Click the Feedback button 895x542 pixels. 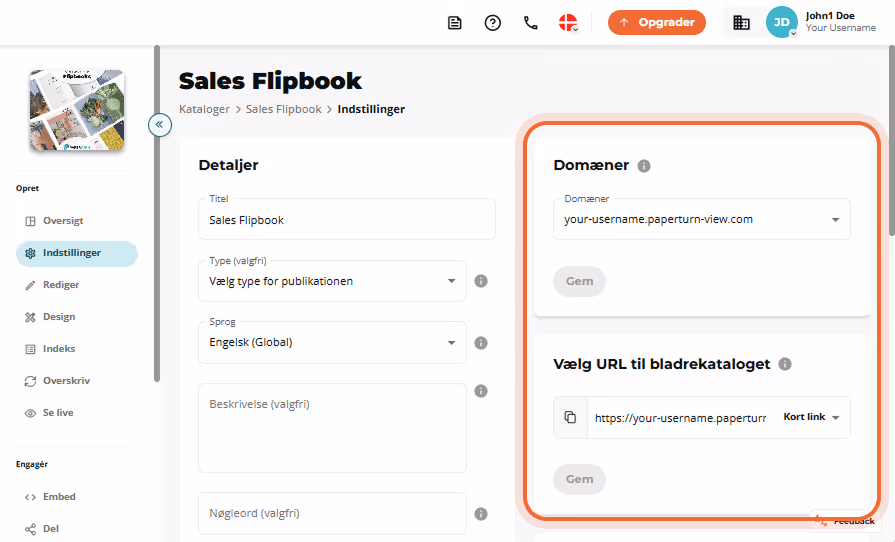click(x=846, y=520)
